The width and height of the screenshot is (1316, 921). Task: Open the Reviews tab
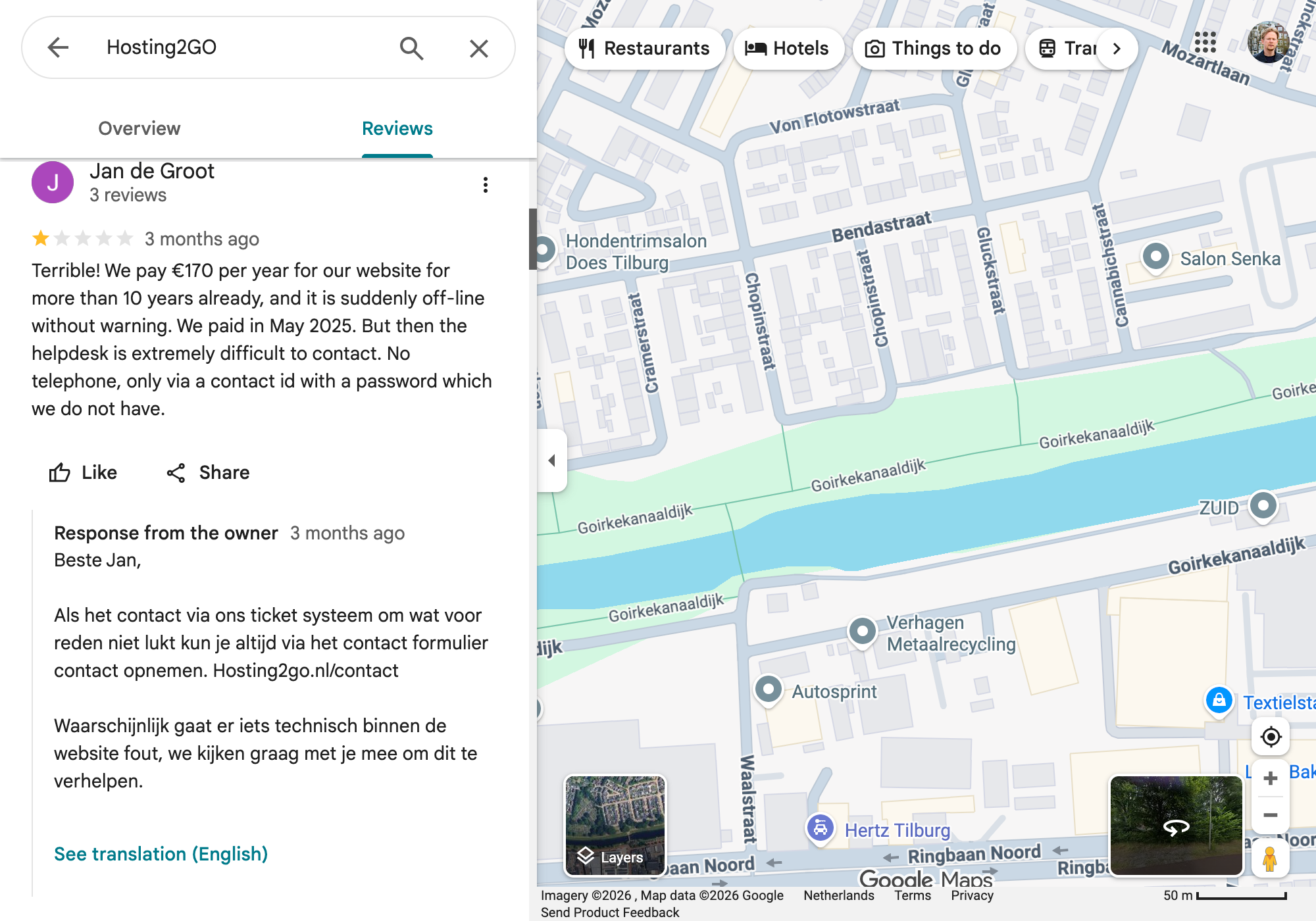tap(397, 128)
